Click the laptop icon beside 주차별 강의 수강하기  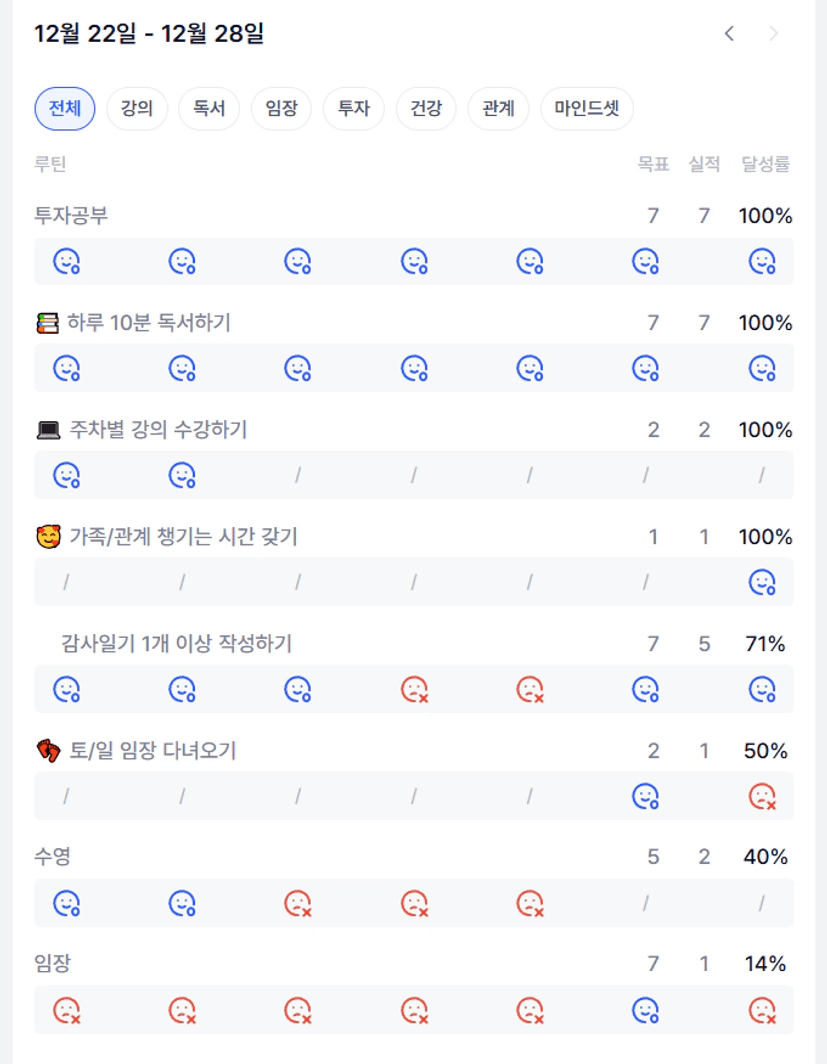coord(48,430)
